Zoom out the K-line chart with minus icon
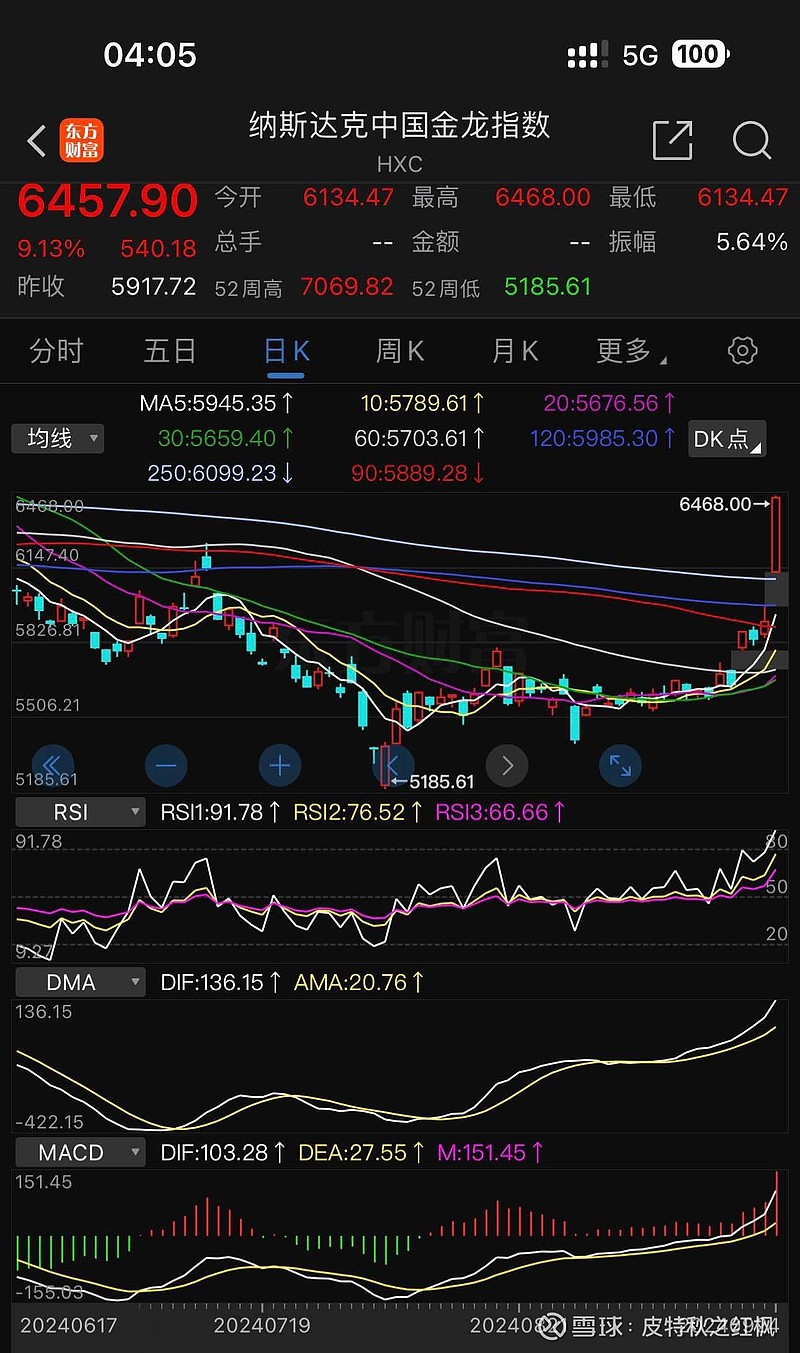Screen dimensions: 800x1353 click(x=166, y=765)
